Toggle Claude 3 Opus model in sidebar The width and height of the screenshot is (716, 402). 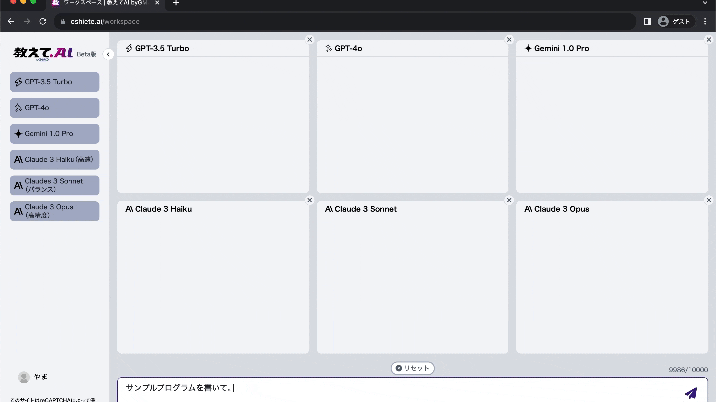[55, 211]
